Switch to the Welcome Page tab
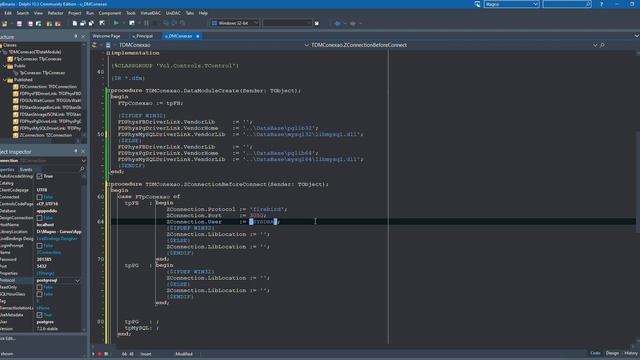The height and width of the screenshot is (360, 640). [106, 36]
